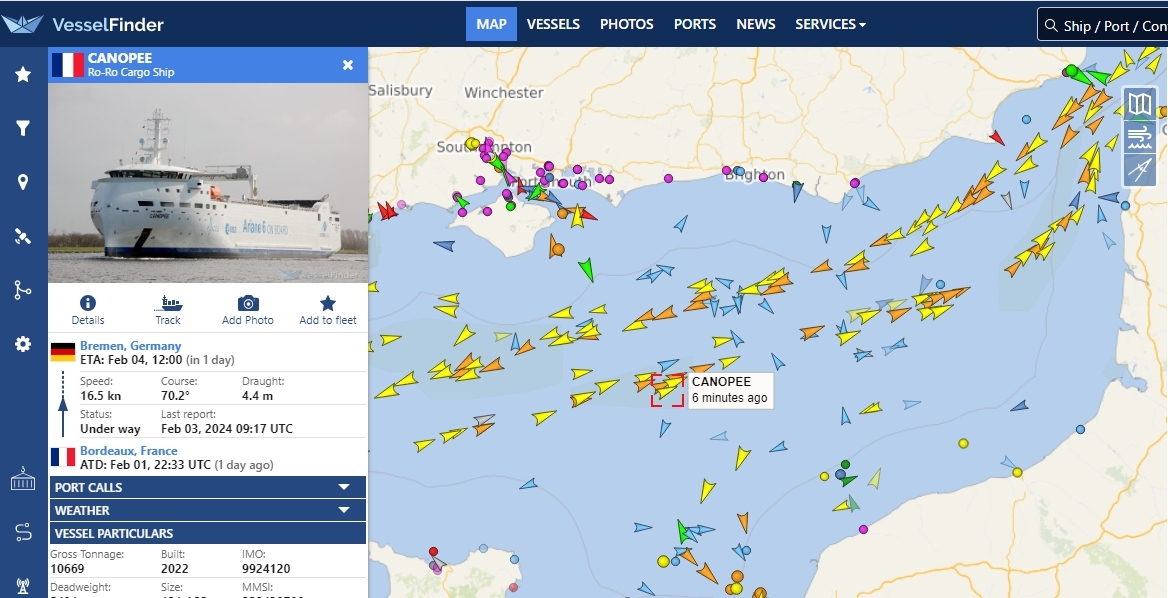Open the route planner curved arrows icon

pyautogui.click(x=23, y=532)
